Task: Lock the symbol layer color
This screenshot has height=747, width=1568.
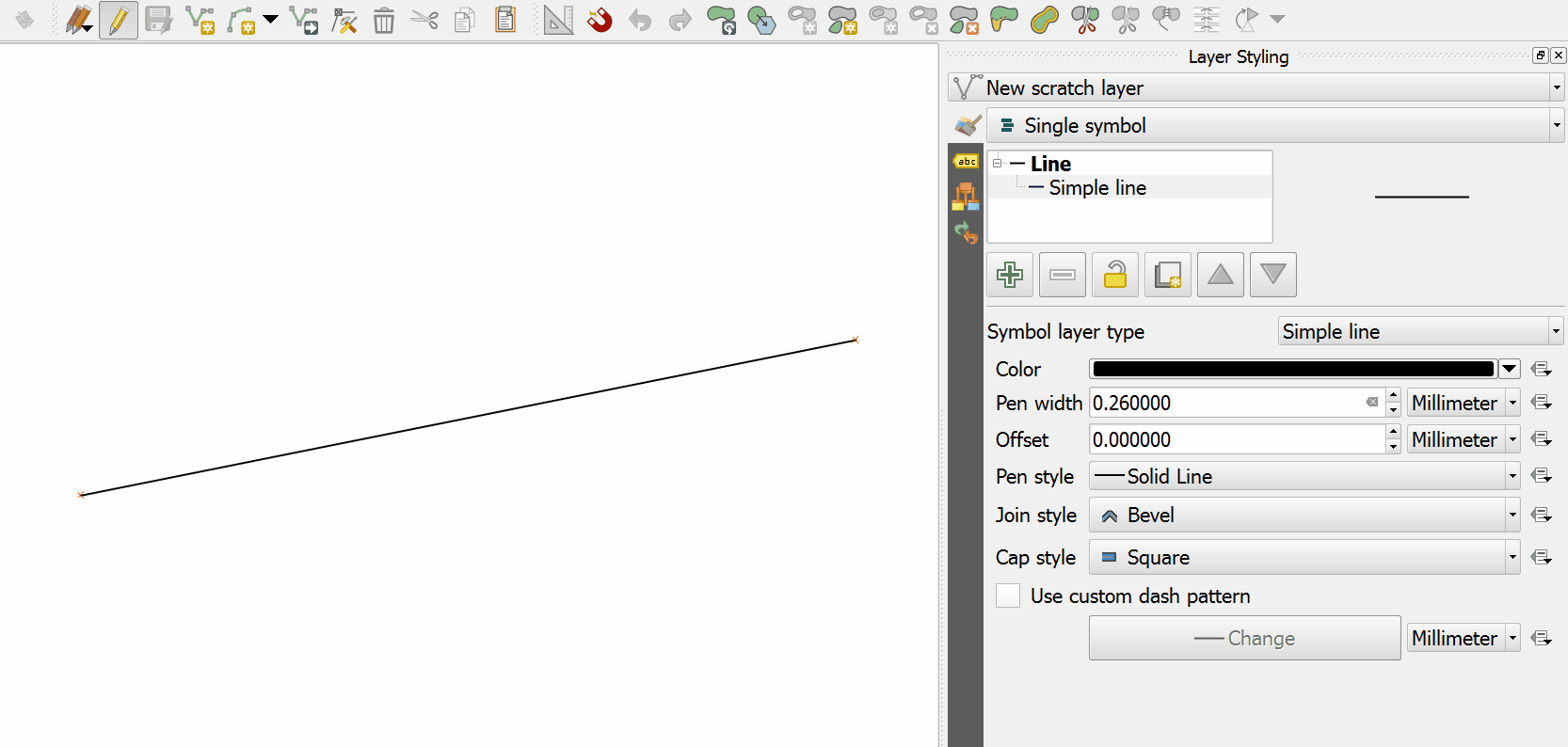Action: tap(1115, 275)
